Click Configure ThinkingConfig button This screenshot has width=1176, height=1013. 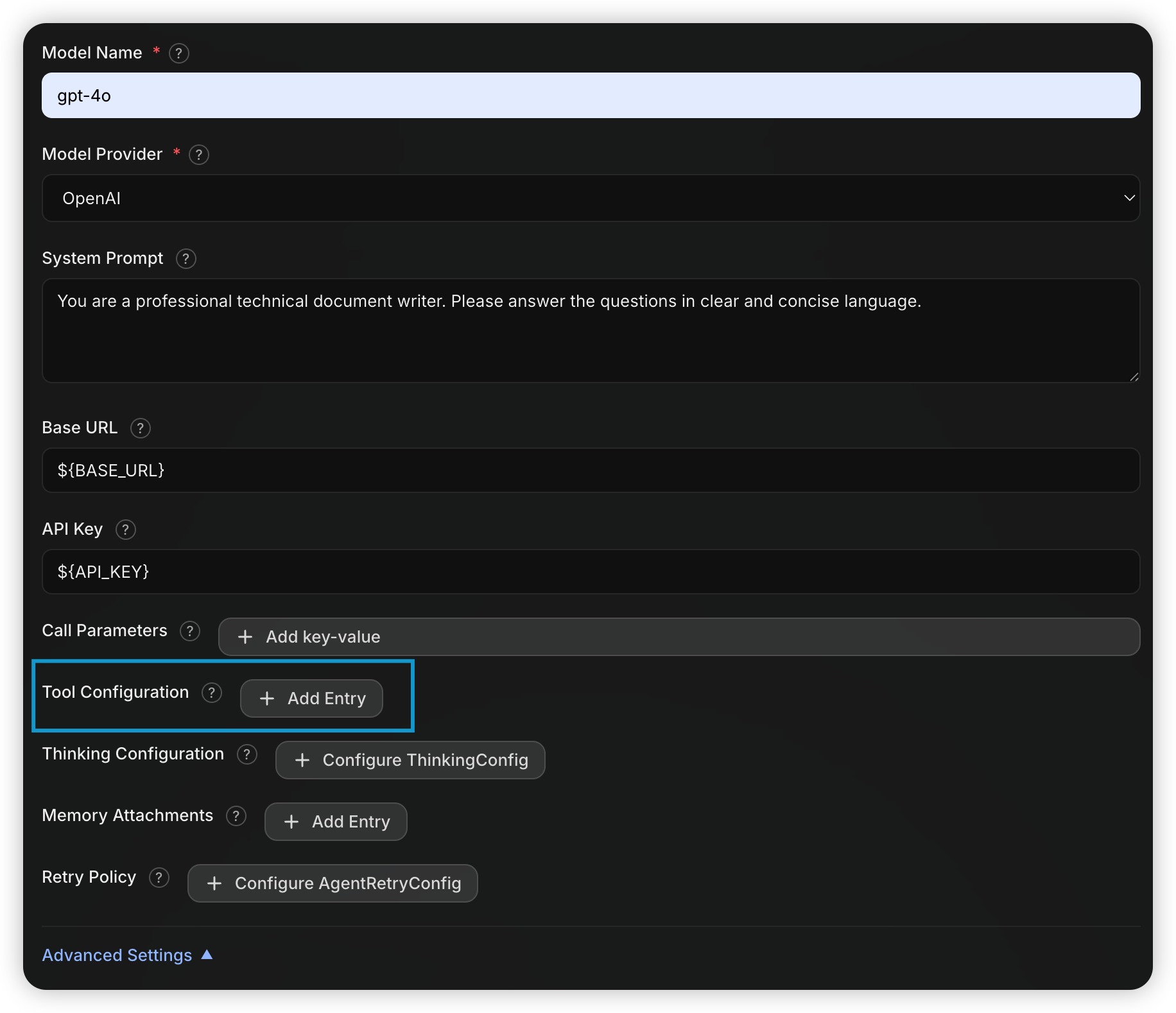point(410,760)
